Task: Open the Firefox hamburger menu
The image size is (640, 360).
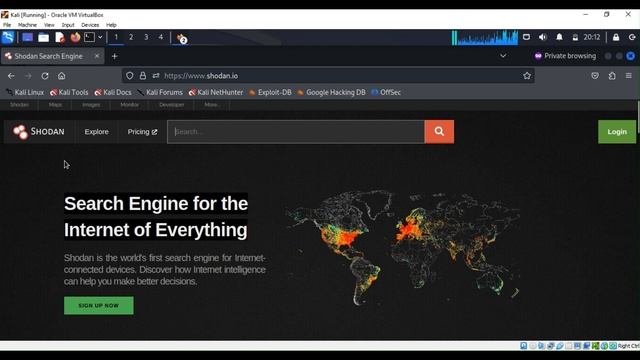Action: tap(629, 76)
